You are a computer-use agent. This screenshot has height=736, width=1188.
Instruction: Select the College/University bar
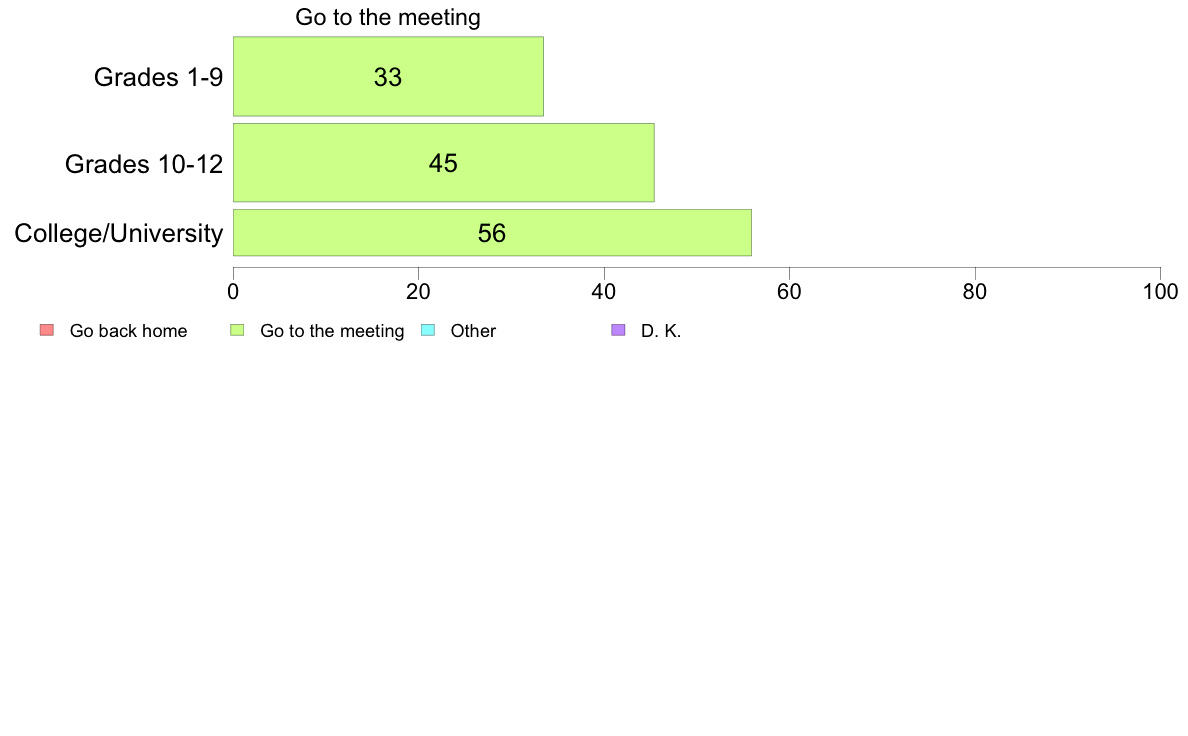492,233
